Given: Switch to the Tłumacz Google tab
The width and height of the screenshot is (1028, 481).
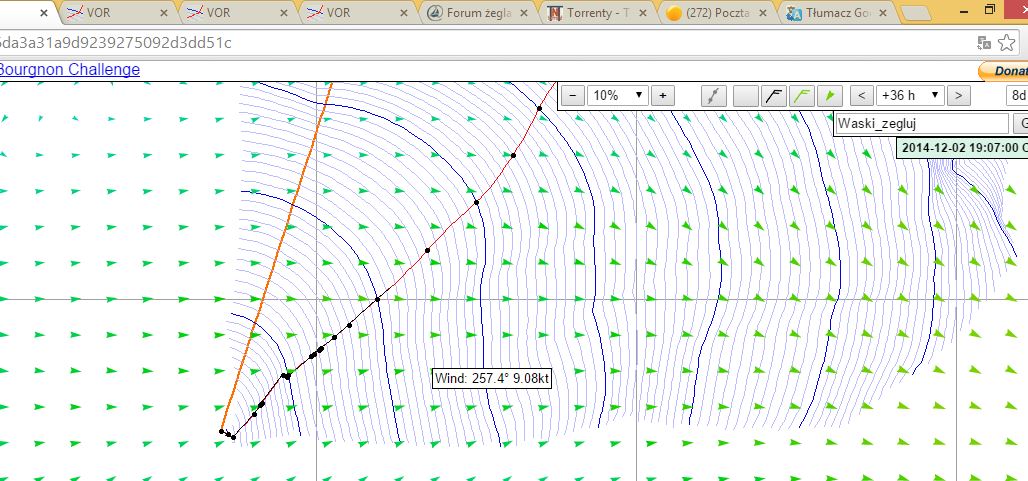Looking at the screenshot, I should (x=837, y=12).
